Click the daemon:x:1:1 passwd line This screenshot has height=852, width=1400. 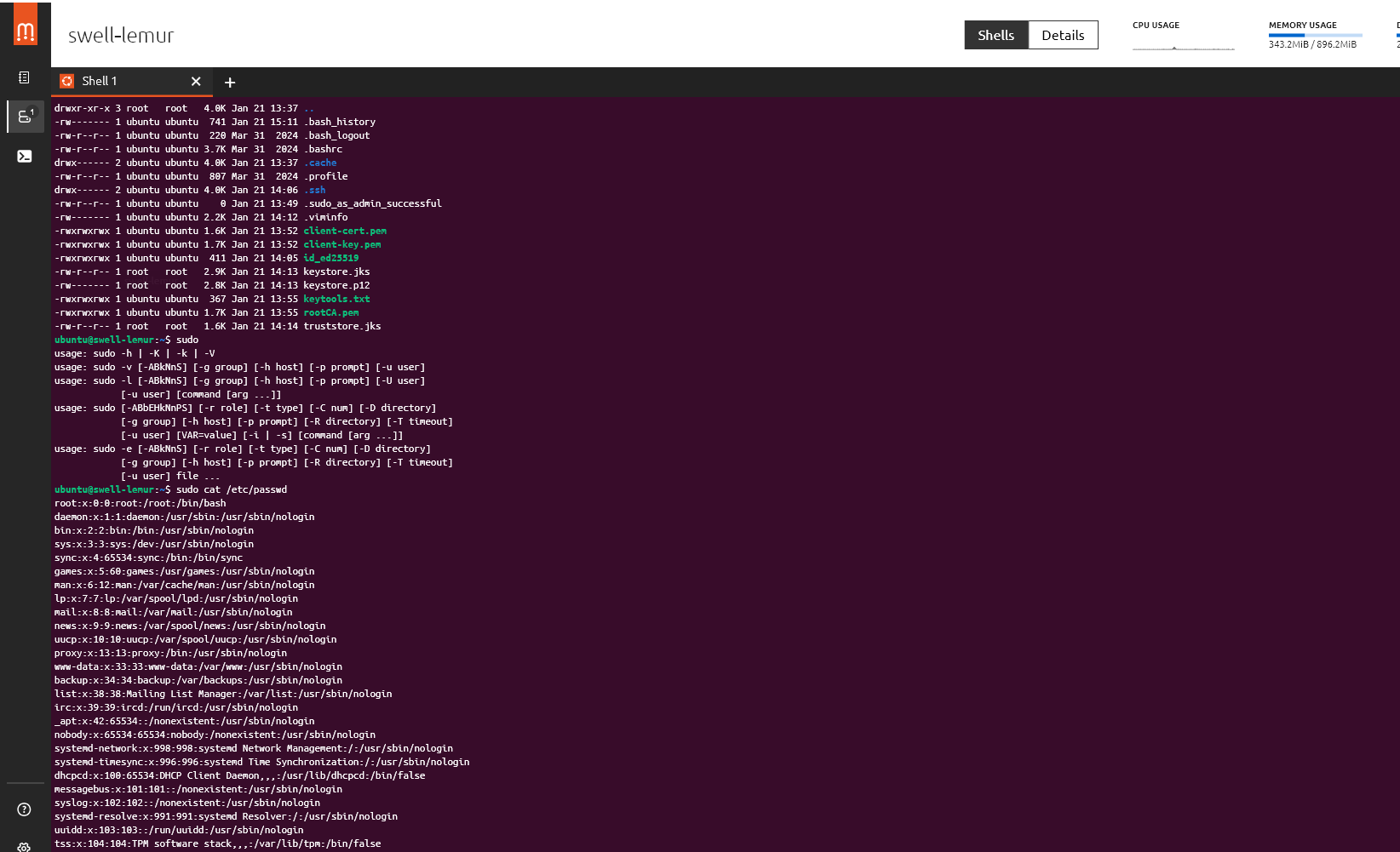(185, 517)
